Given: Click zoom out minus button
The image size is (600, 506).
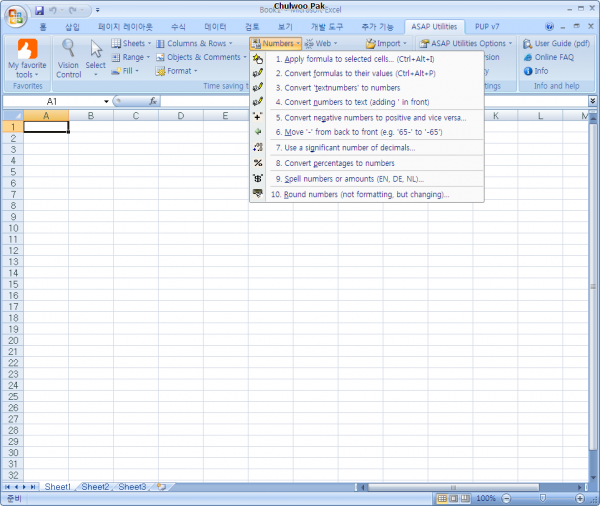Looking at the screenshot, I should [506, 498].
